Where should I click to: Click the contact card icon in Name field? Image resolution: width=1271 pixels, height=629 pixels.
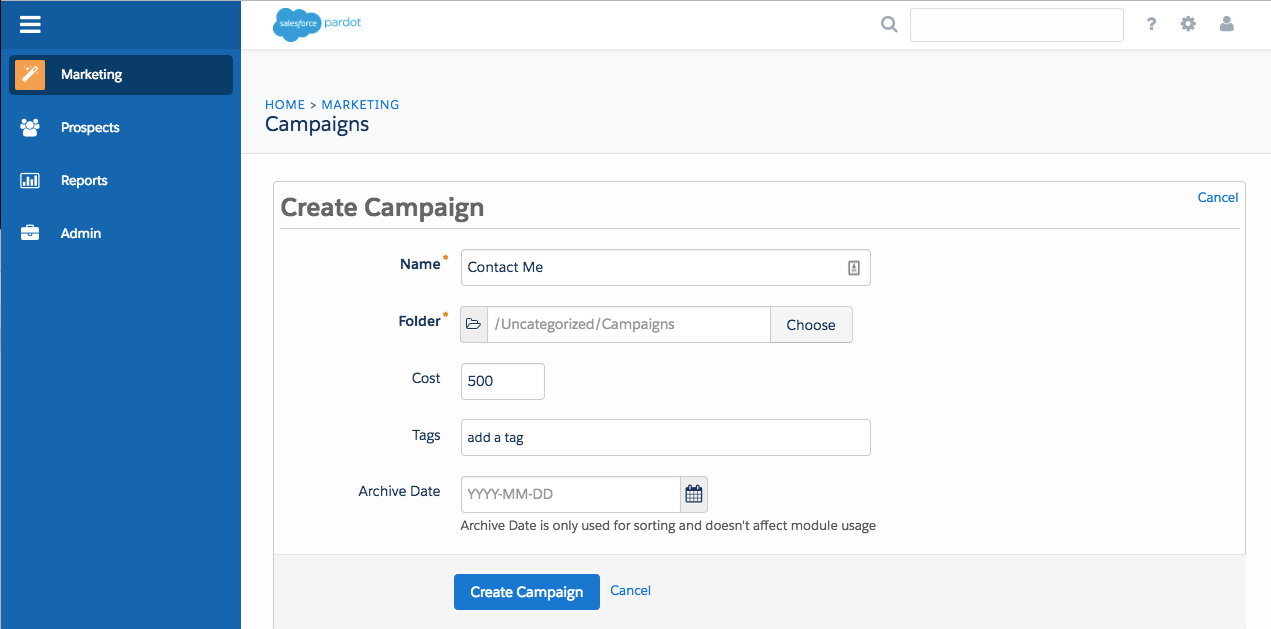click(x=854, y=268)
